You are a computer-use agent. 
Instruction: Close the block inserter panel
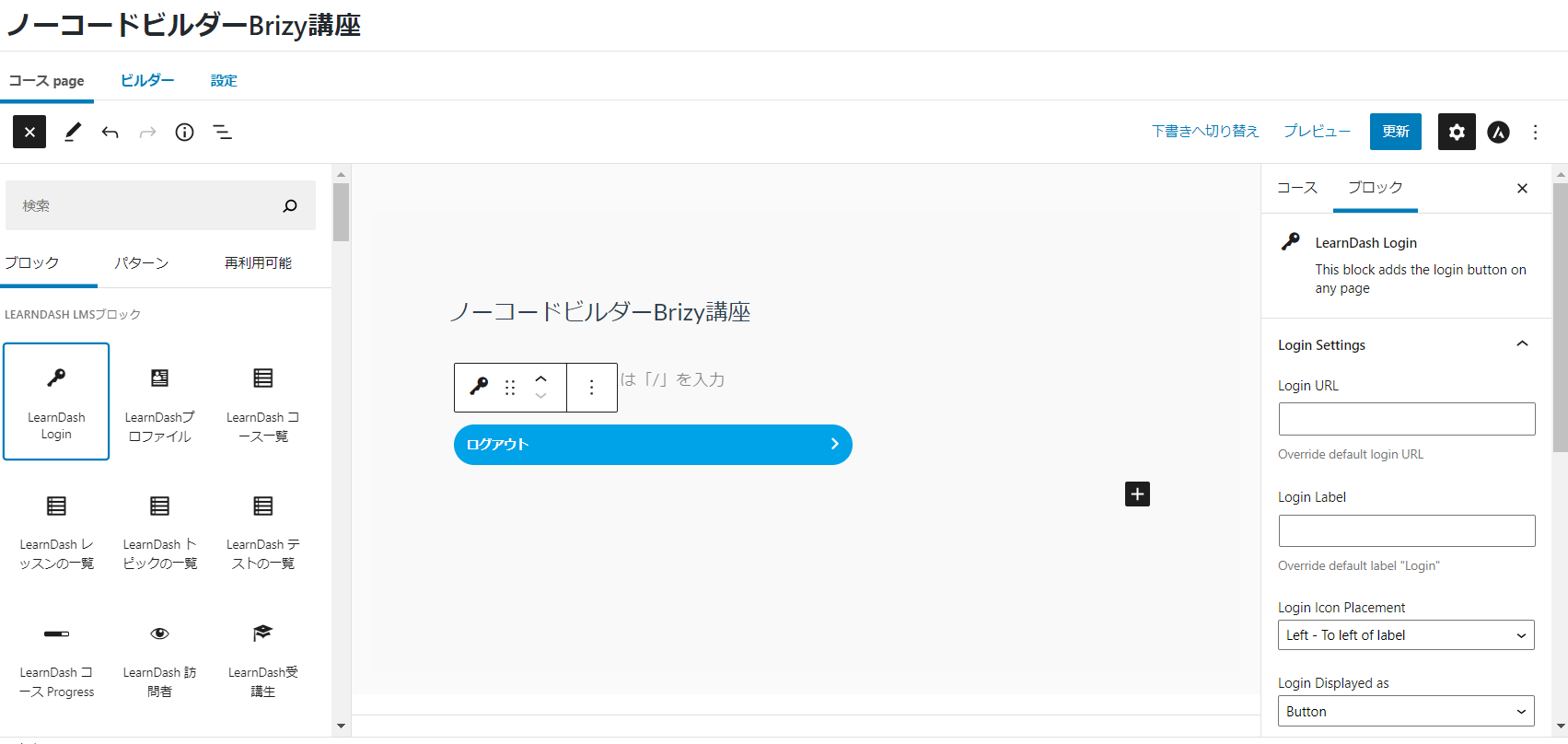coord(29,133)
